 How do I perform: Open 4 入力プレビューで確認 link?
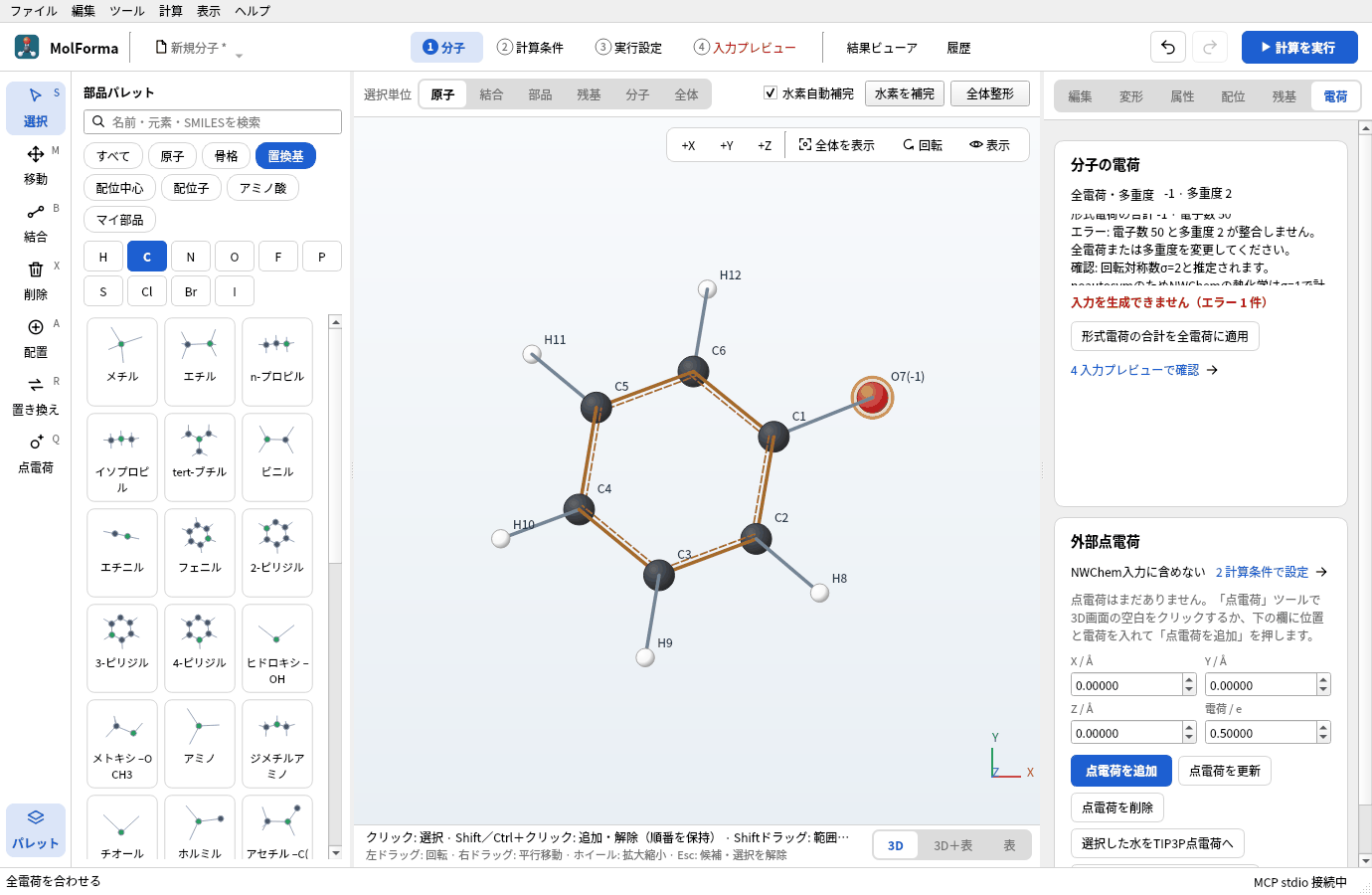pyautogui.click(x=1144, y=370)
